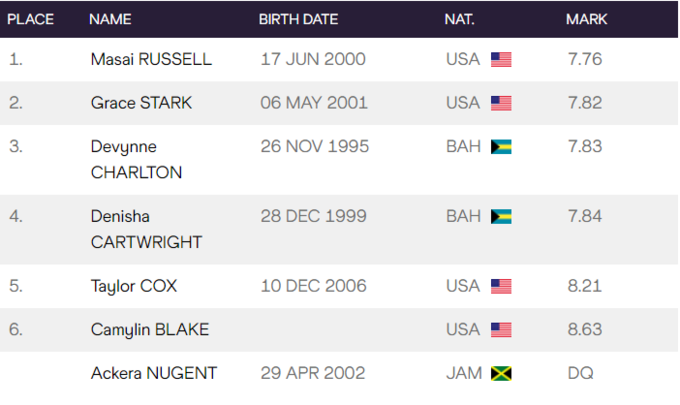This screenshot has width=680, height=405.
Task: Click the Bahamas flag beside Devynne Charlton
Action: click(501, 147)
